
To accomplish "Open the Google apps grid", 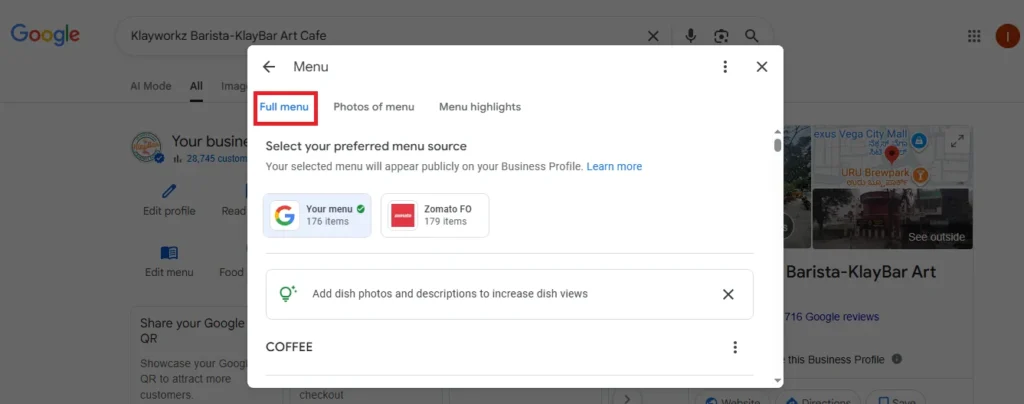I will [x=974, y=36].
